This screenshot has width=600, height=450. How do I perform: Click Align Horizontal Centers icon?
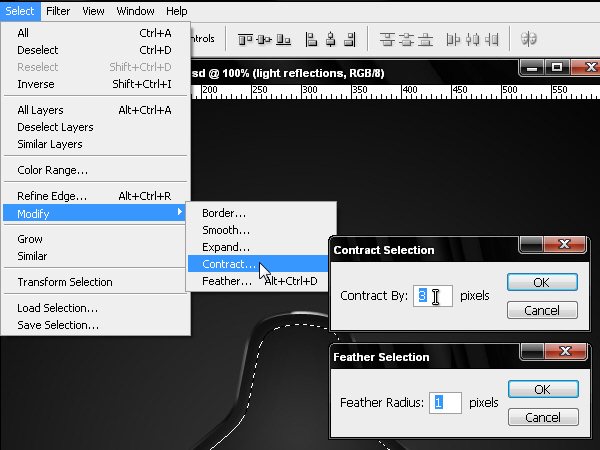[x=331, y=39]
